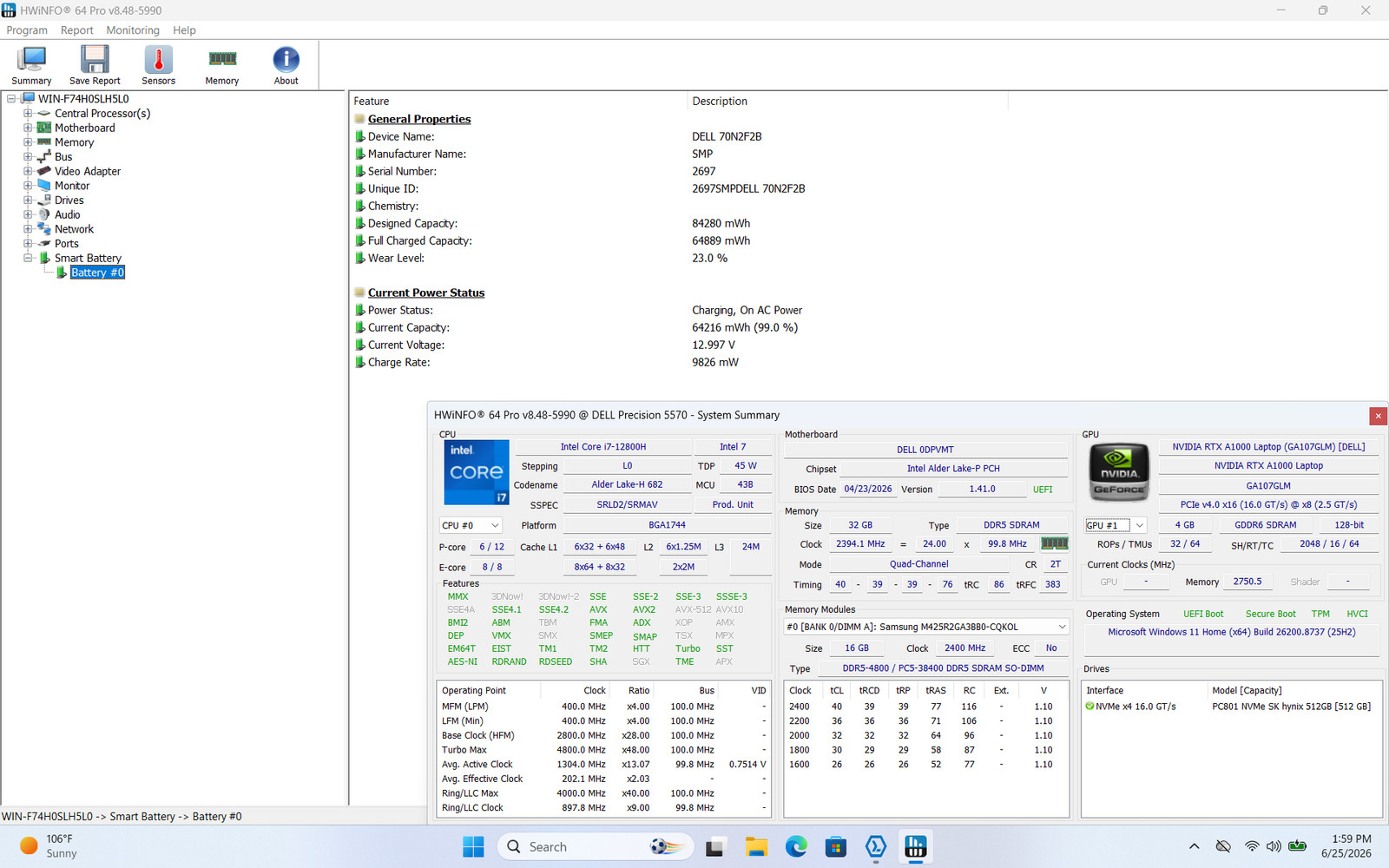Open the Program menu
Viewport: 1389px width, 868px height.
27,30
